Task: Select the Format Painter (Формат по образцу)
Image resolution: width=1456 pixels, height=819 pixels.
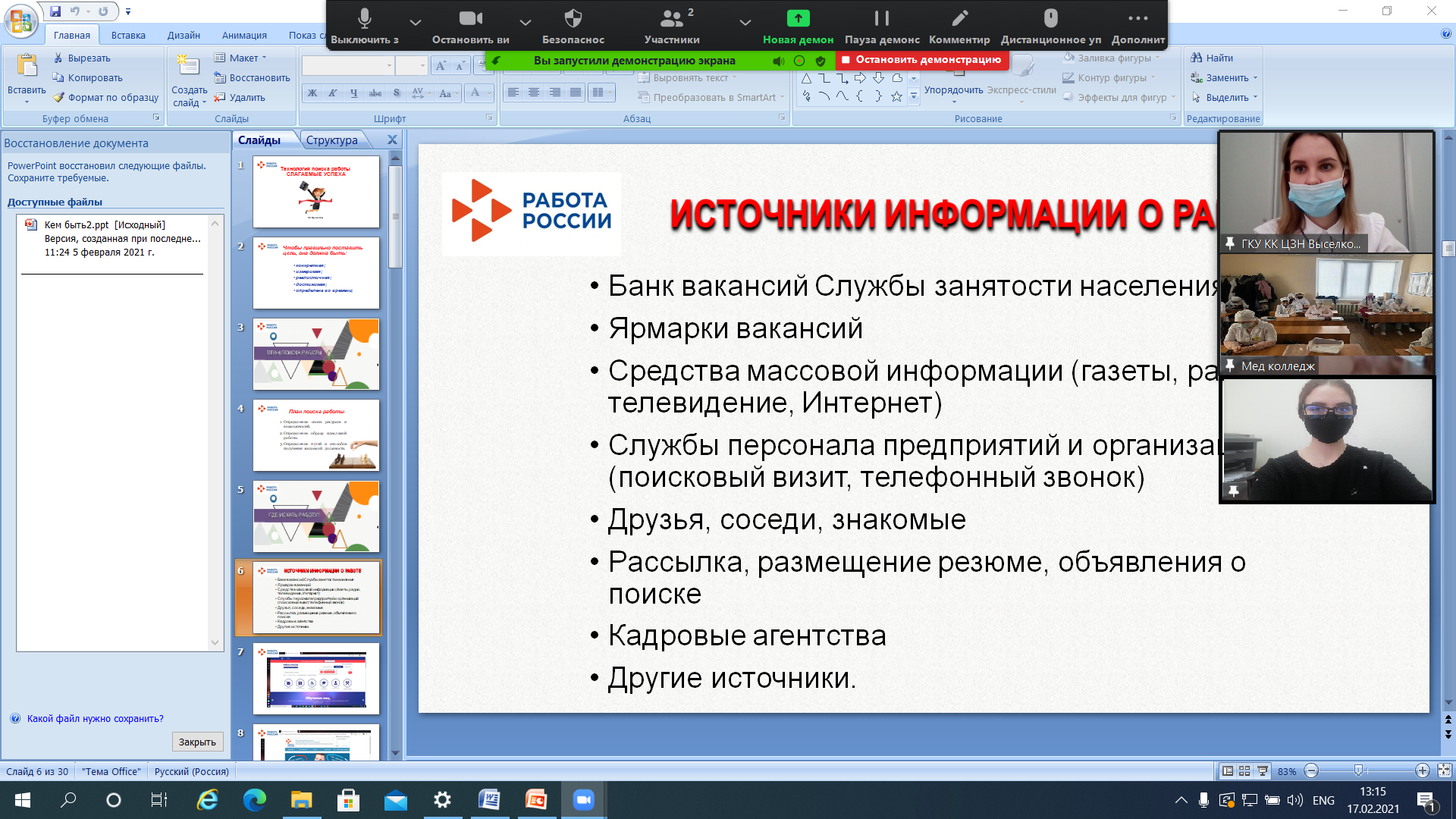Action: (x=105, y=97)
